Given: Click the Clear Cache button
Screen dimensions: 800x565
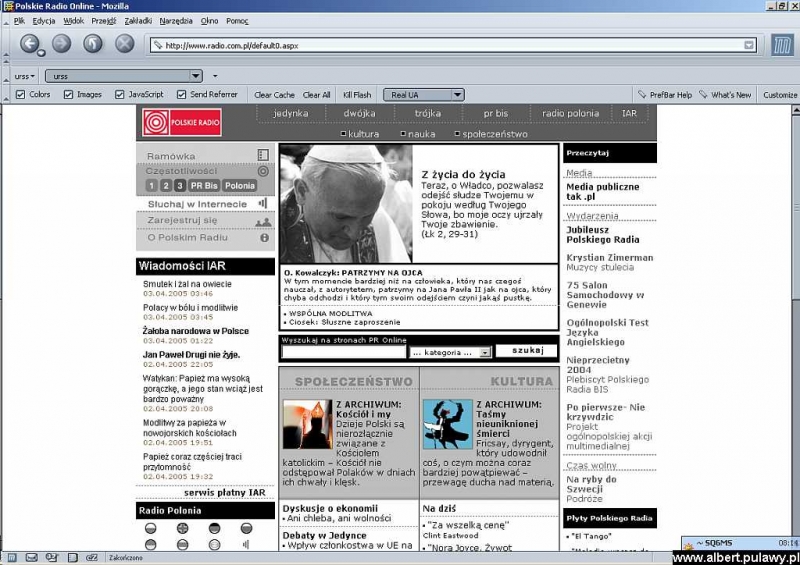Looking at the screenshot, I should point(274,95).
